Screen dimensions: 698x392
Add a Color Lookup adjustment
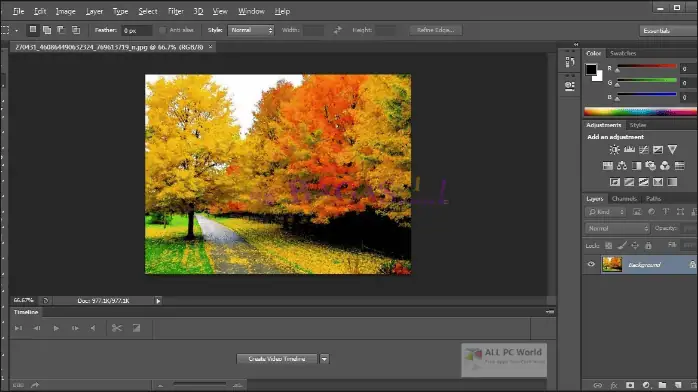click(680, 166)
